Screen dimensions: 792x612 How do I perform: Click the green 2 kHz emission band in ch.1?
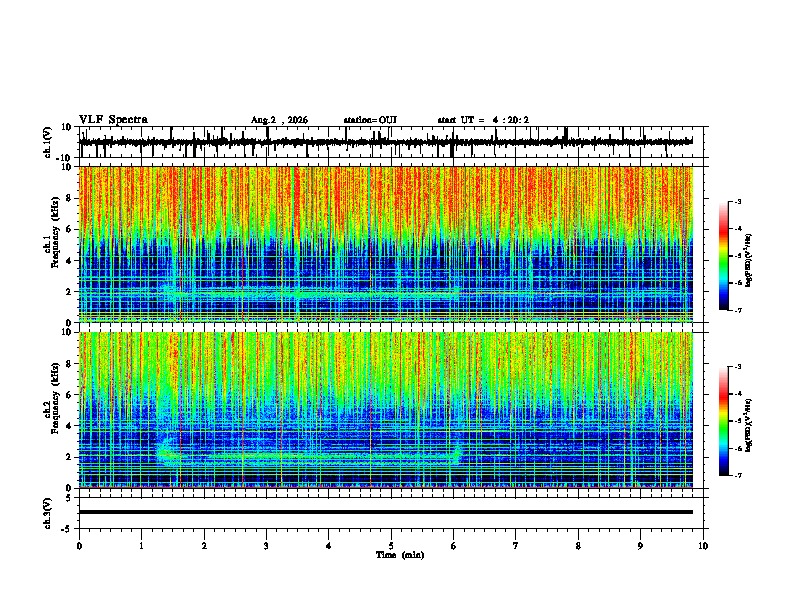tap(313, 293)
